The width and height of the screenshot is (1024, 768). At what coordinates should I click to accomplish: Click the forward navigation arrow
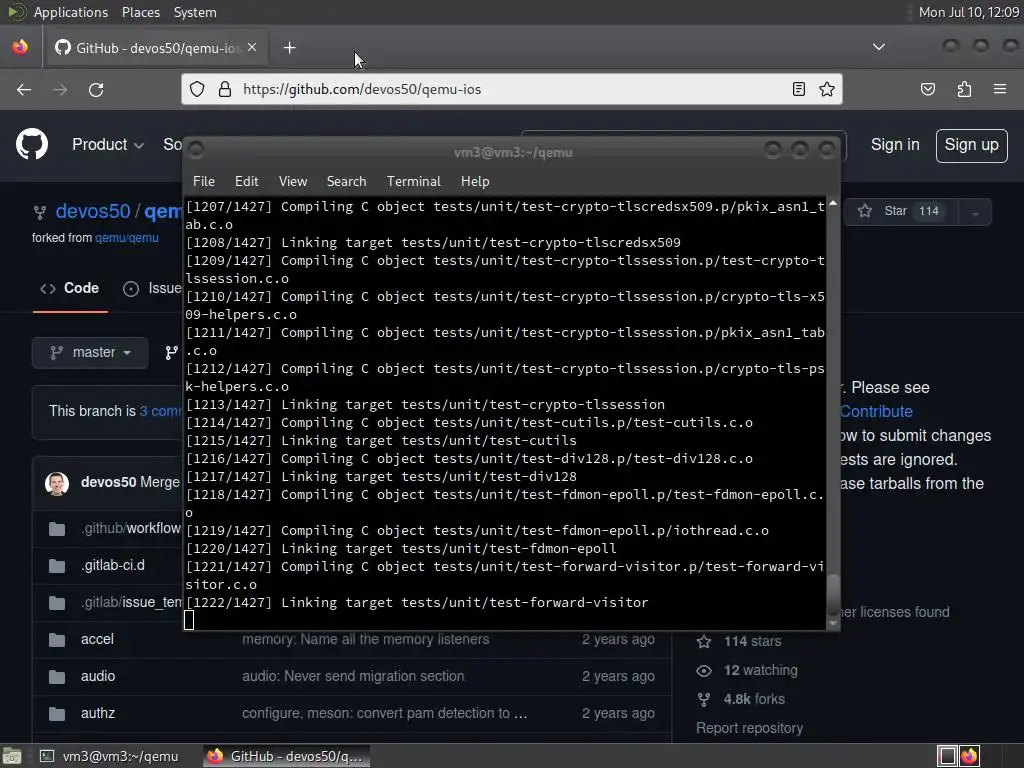[x=60, y=89]
